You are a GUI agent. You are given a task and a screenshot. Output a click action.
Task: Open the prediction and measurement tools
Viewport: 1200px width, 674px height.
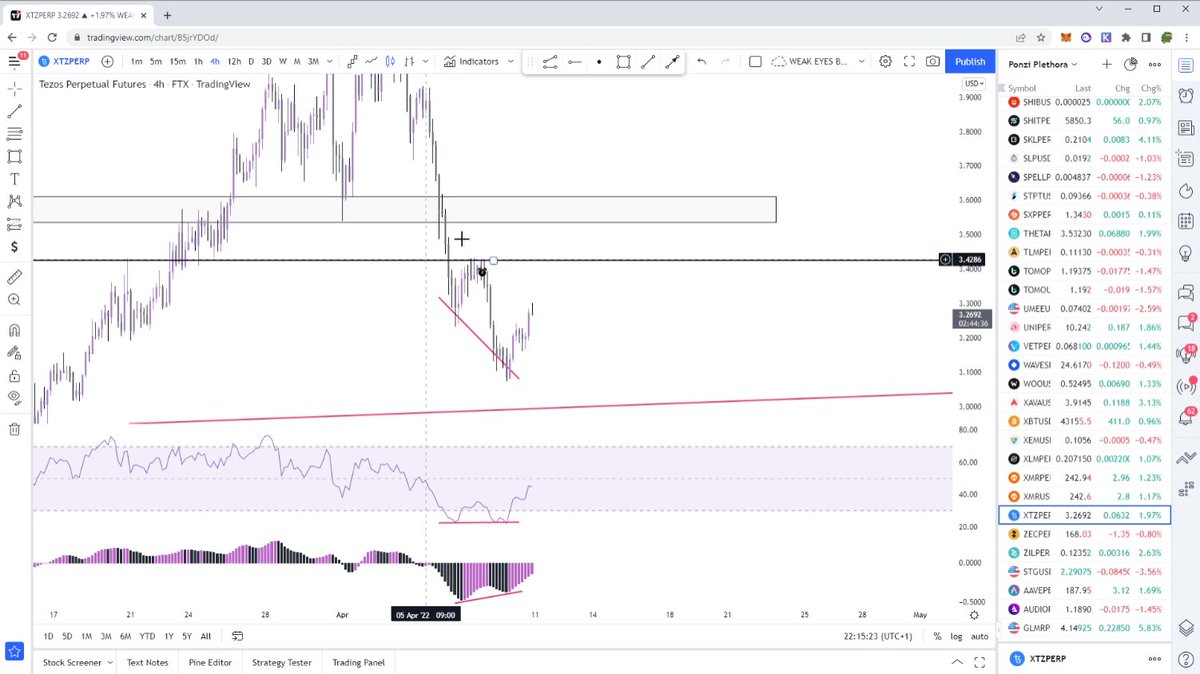14,224
